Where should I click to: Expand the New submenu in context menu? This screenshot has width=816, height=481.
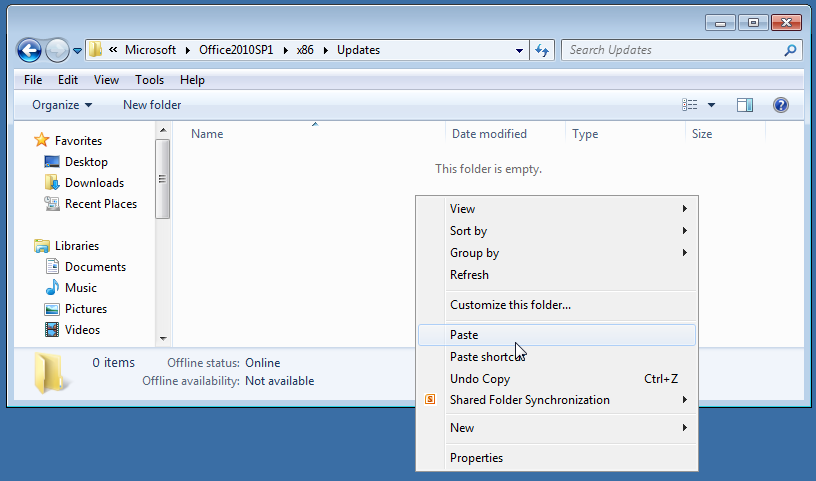click(557, 427)
